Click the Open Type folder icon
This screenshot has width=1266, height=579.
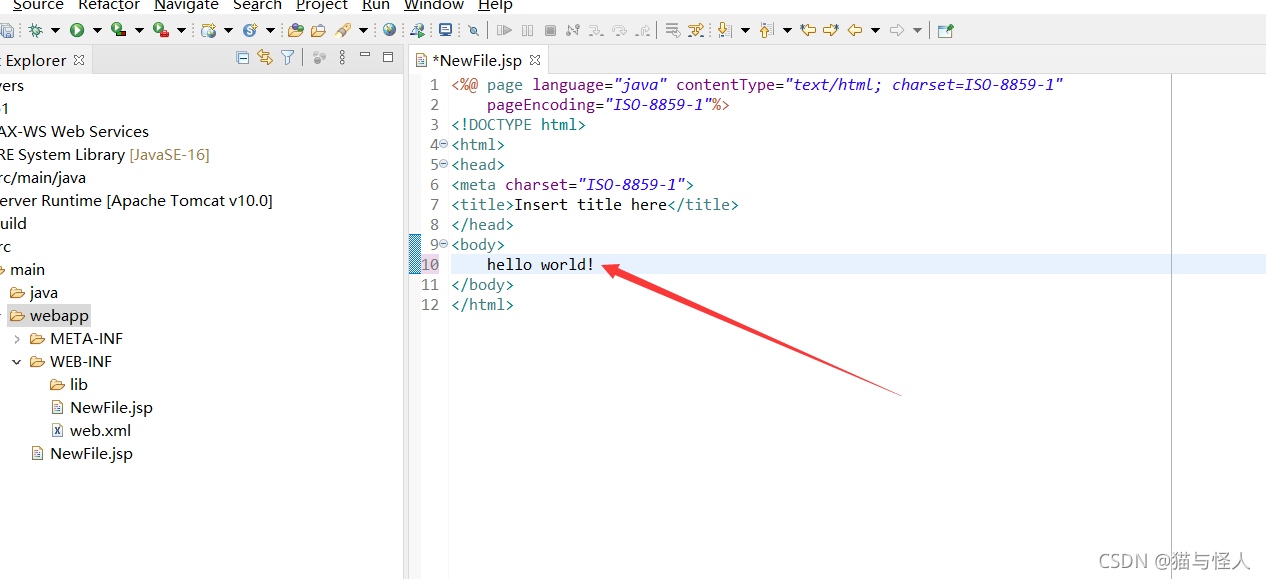coord(295,30)
